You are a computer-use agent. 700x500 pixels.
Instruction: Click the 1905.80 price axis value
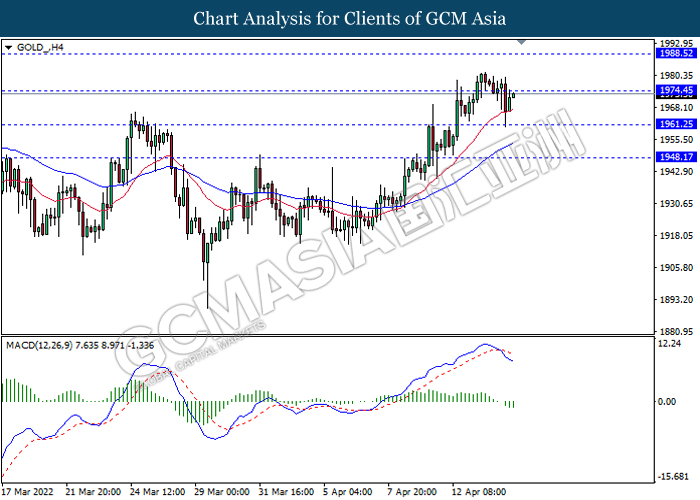pos(676,268)
